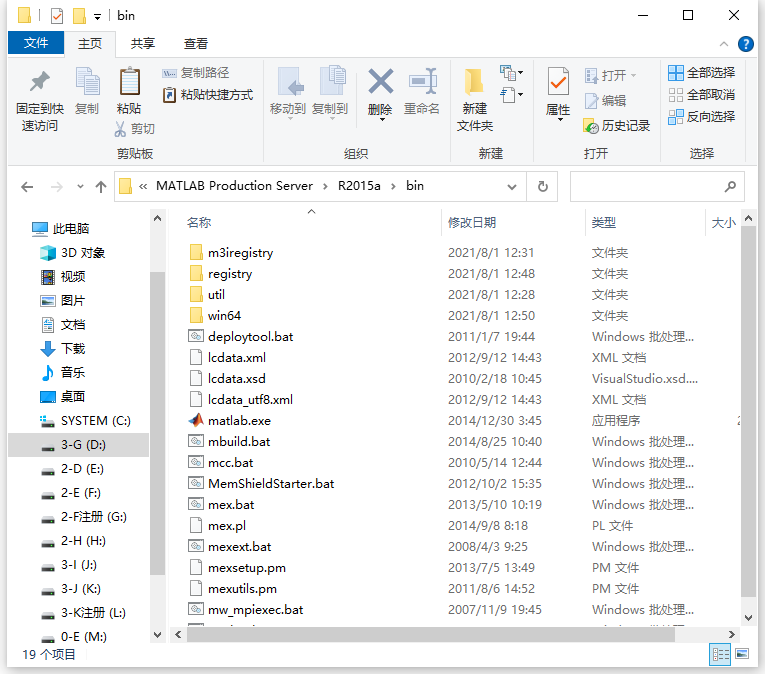Expand the address bar history dropdown
Image resolution: width=765 pixels, height=674 pixels.
pyautogui.click(x=512, y=186)
